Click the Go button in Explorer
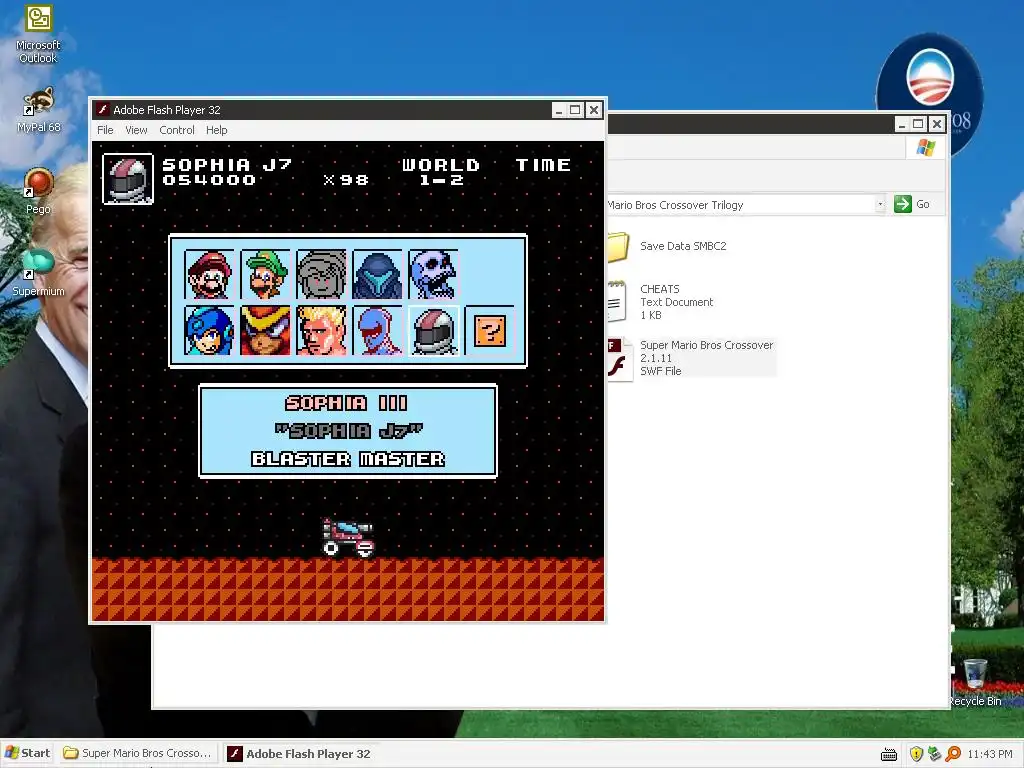Screen dimensions: 1024x768 (x=912, y=204)
